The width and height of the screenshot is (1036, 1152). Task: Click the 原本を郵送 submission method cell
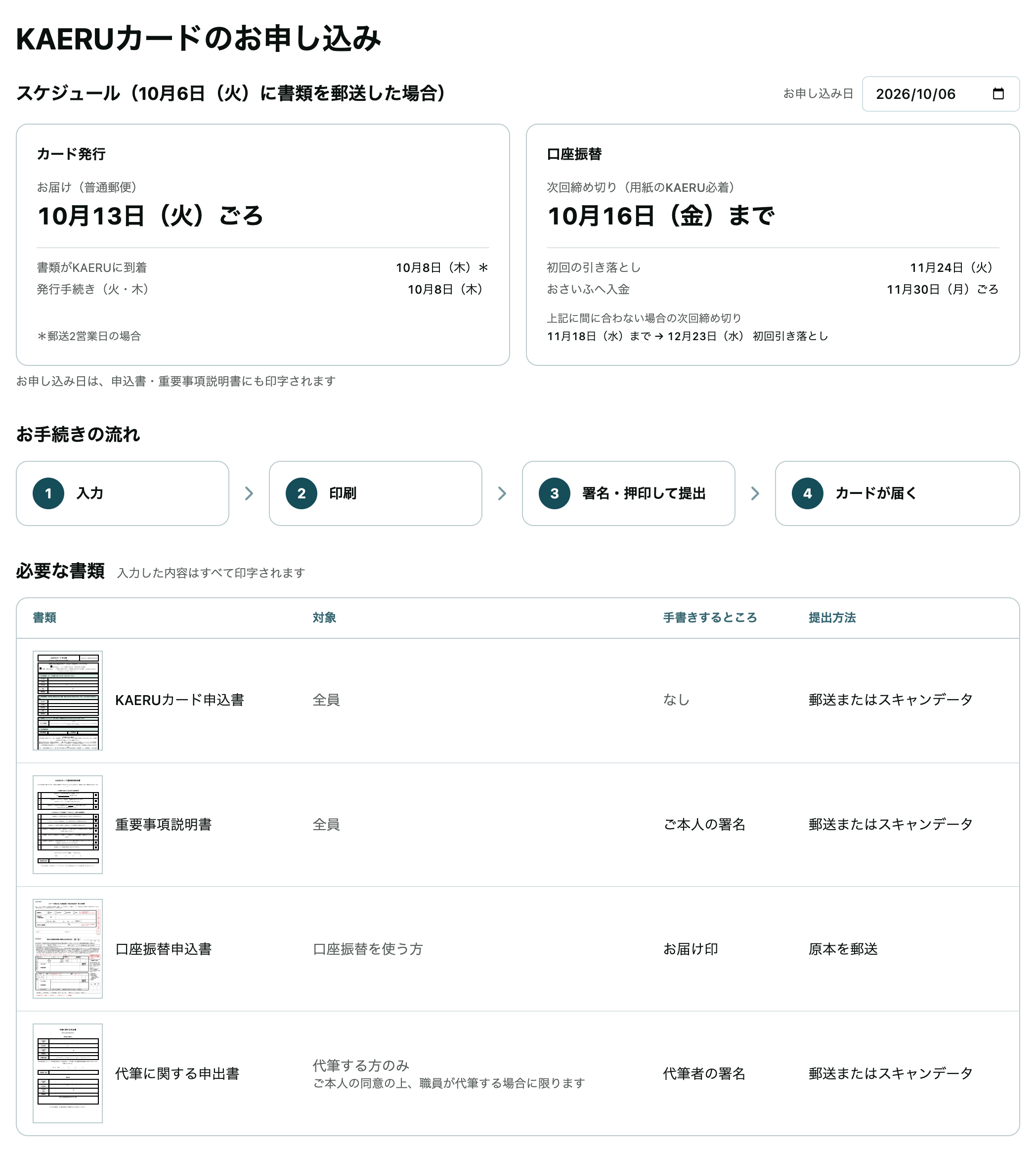pos(843,949)
